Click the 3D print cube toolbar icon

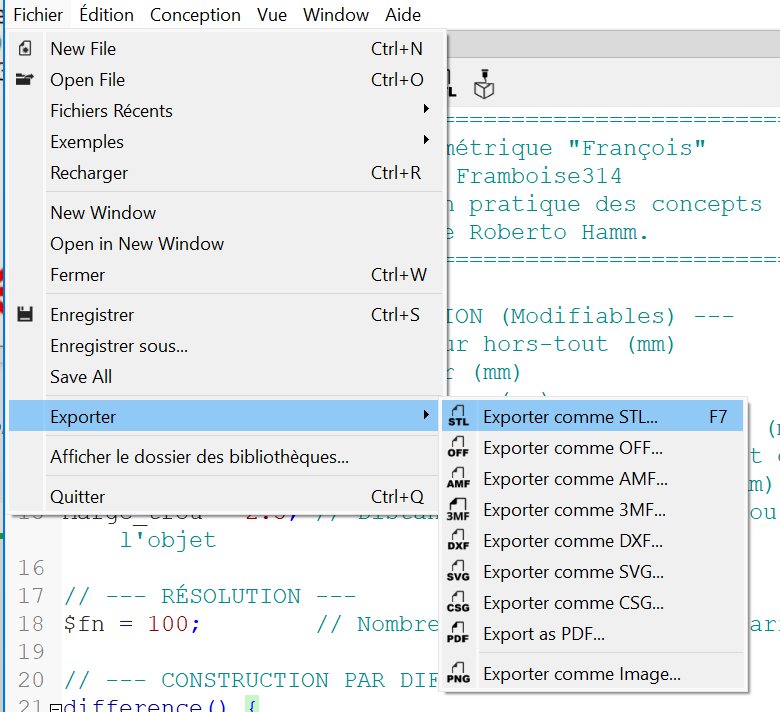point(484,84)
